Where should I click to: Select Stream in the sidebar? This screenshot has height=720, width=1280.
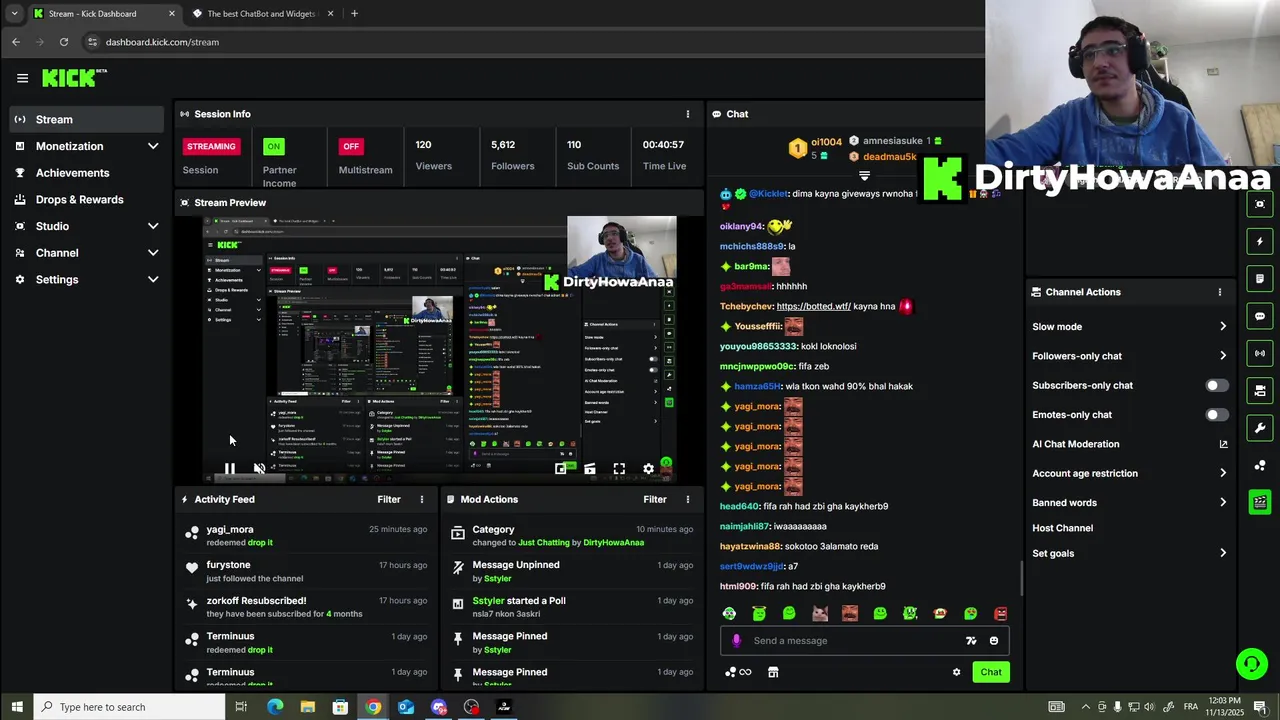[85, 119]
